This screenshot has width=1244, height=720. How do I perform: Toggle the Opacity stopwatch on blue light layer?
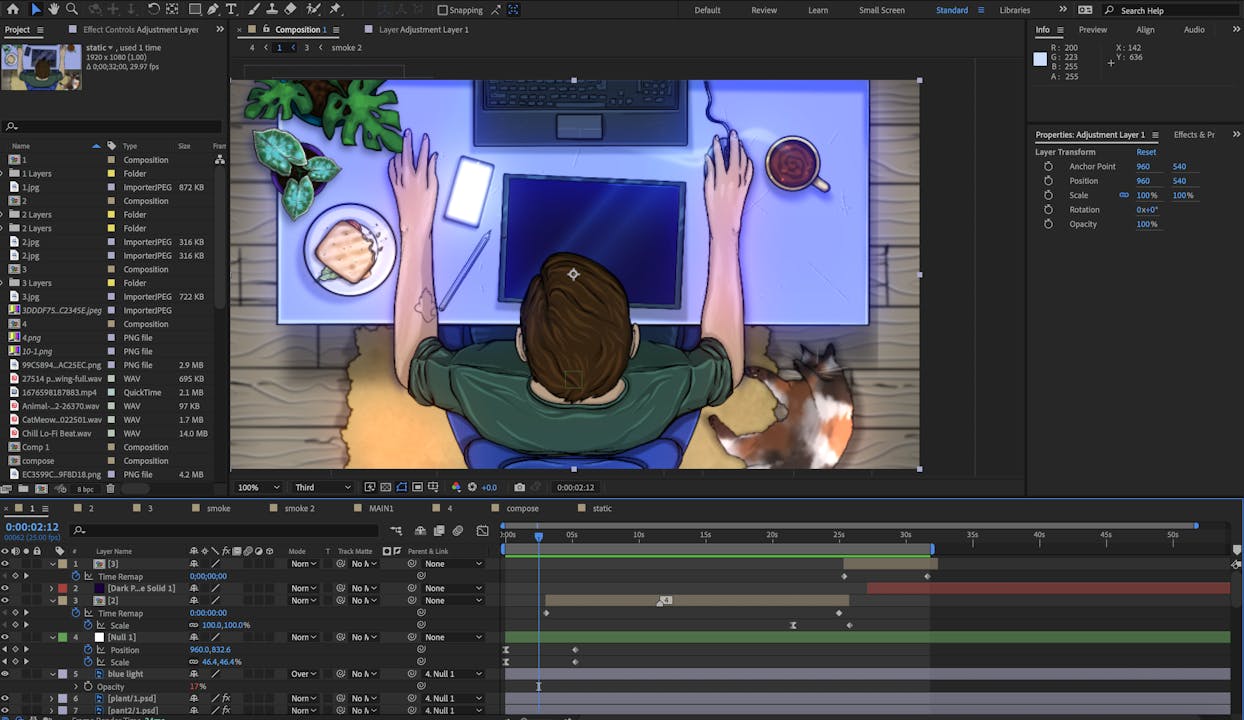pos(88,687)
